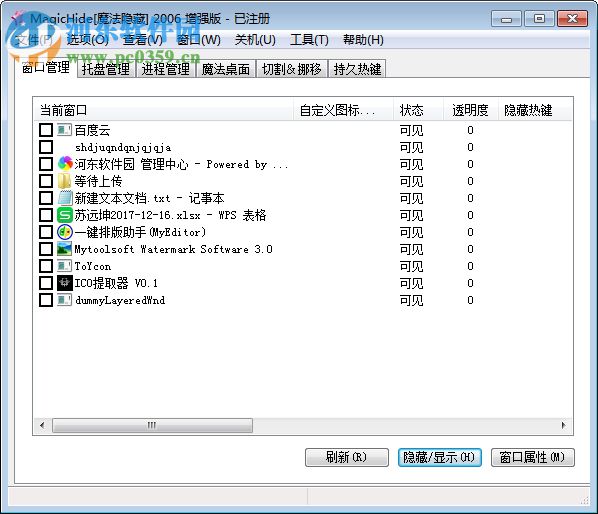Open the 选项(O) menu

point(88,39)
